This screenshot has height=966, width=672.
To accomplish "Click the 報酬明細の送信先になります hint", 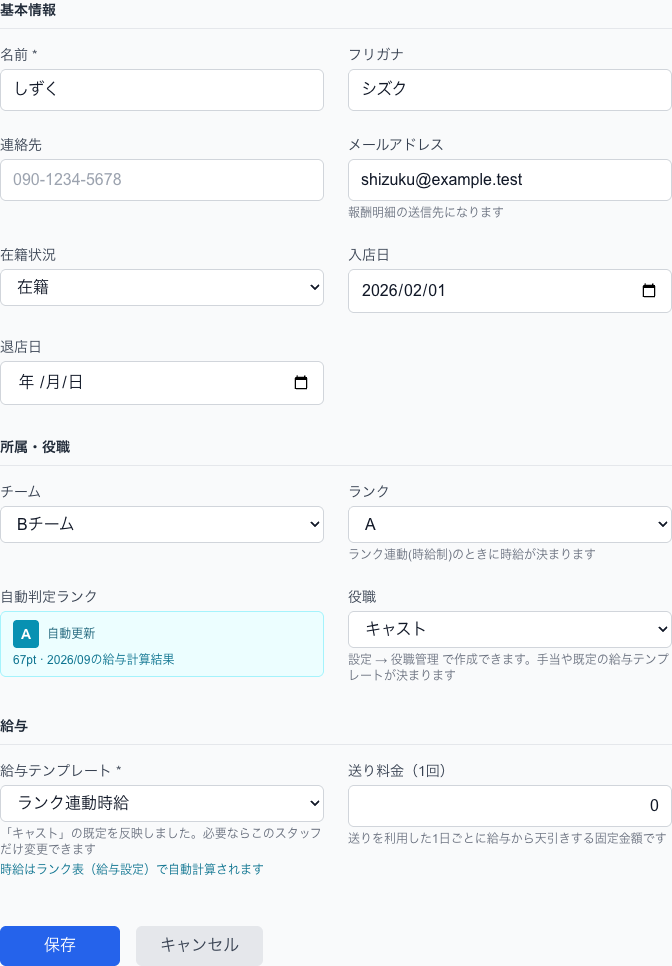I will [x=426, y=212].
